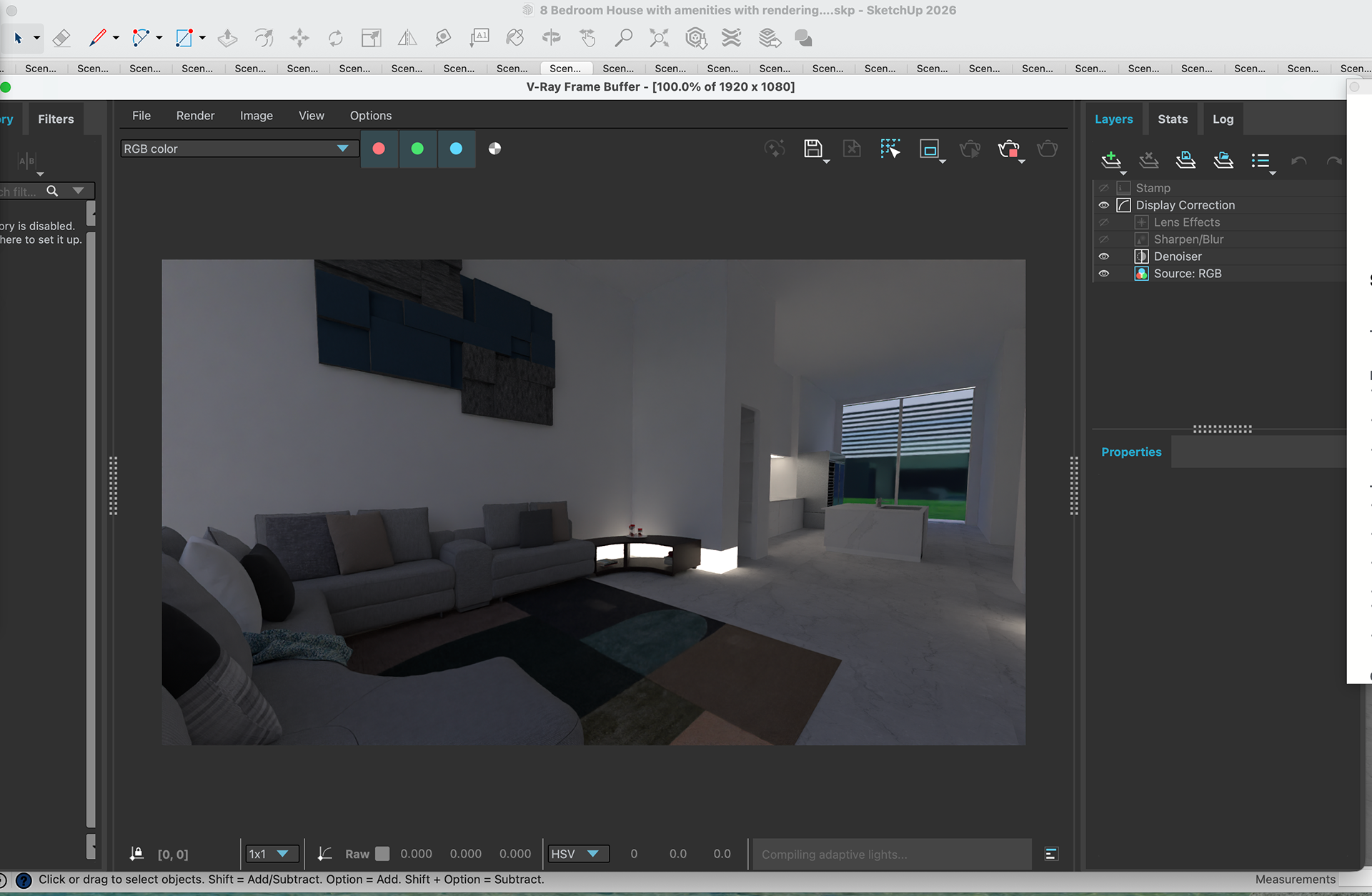Switch to the Stats tab
The image size is (1372, 896).
pos(1173,119)
